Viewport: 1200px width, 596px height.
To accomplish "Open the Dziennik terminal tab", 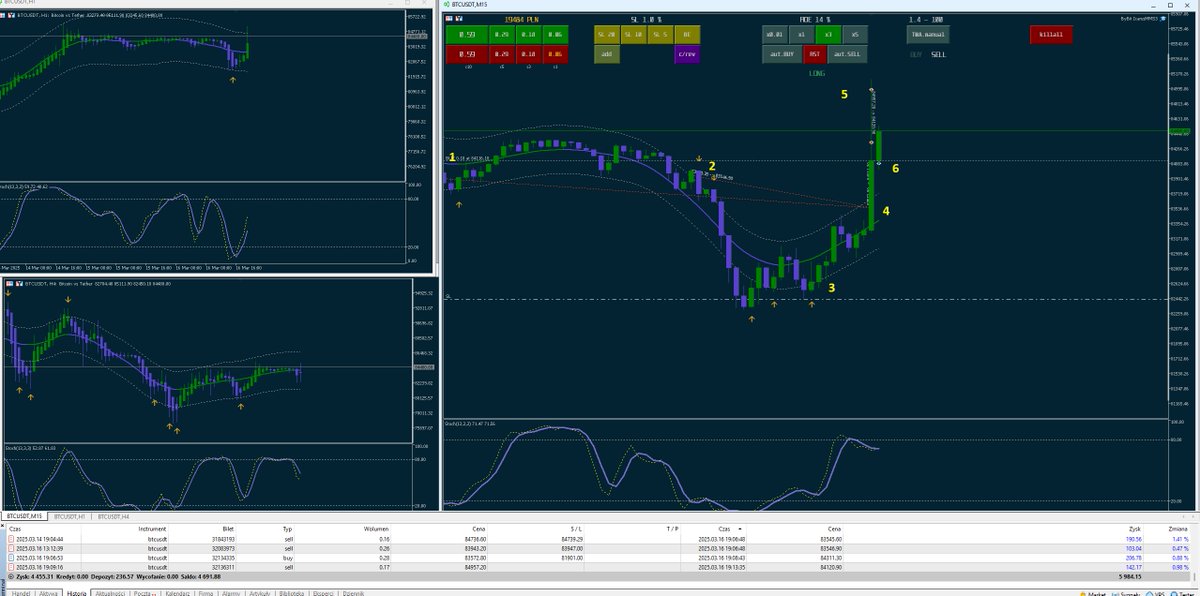I will coord(354,592).
